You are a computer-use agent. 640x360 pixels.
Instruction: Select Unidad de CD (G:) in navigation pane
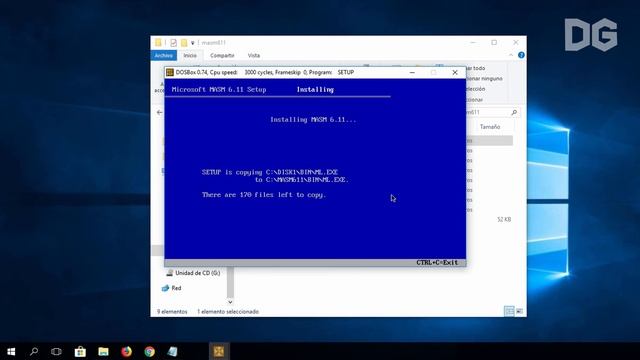[x=193, y=273]
